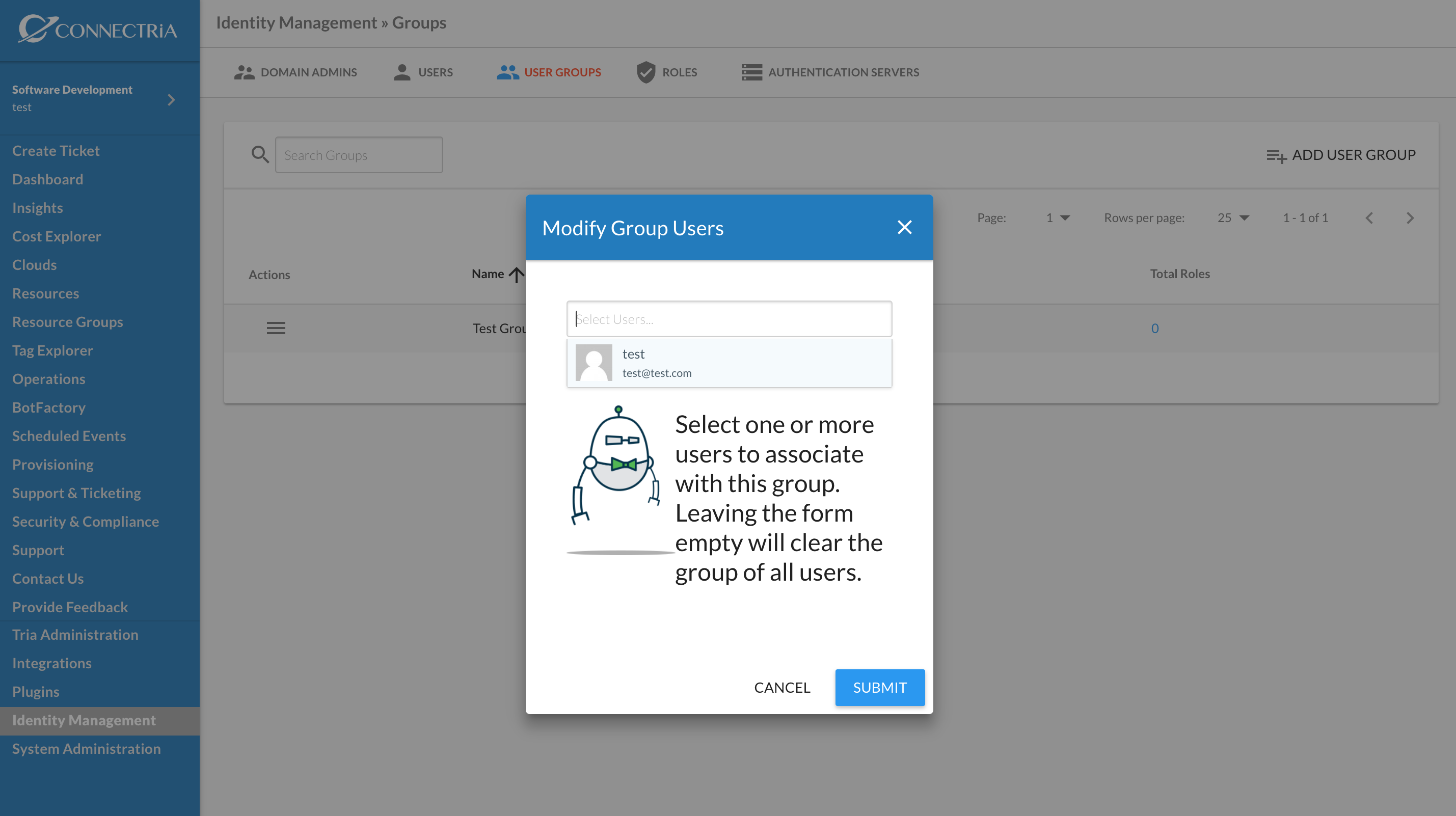The width and height of the screenshot is (1456, 816).
Task: Go to Operations section
Action: pos(48,378)
